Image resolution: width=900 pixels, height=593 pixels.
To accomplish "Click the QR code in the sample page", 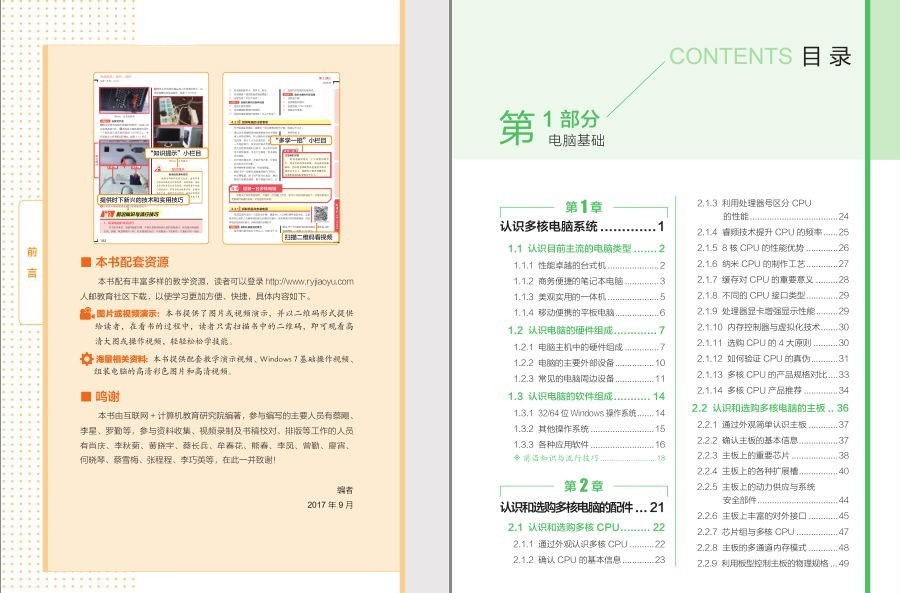I will pyautogui.click(x=320, y=215).
